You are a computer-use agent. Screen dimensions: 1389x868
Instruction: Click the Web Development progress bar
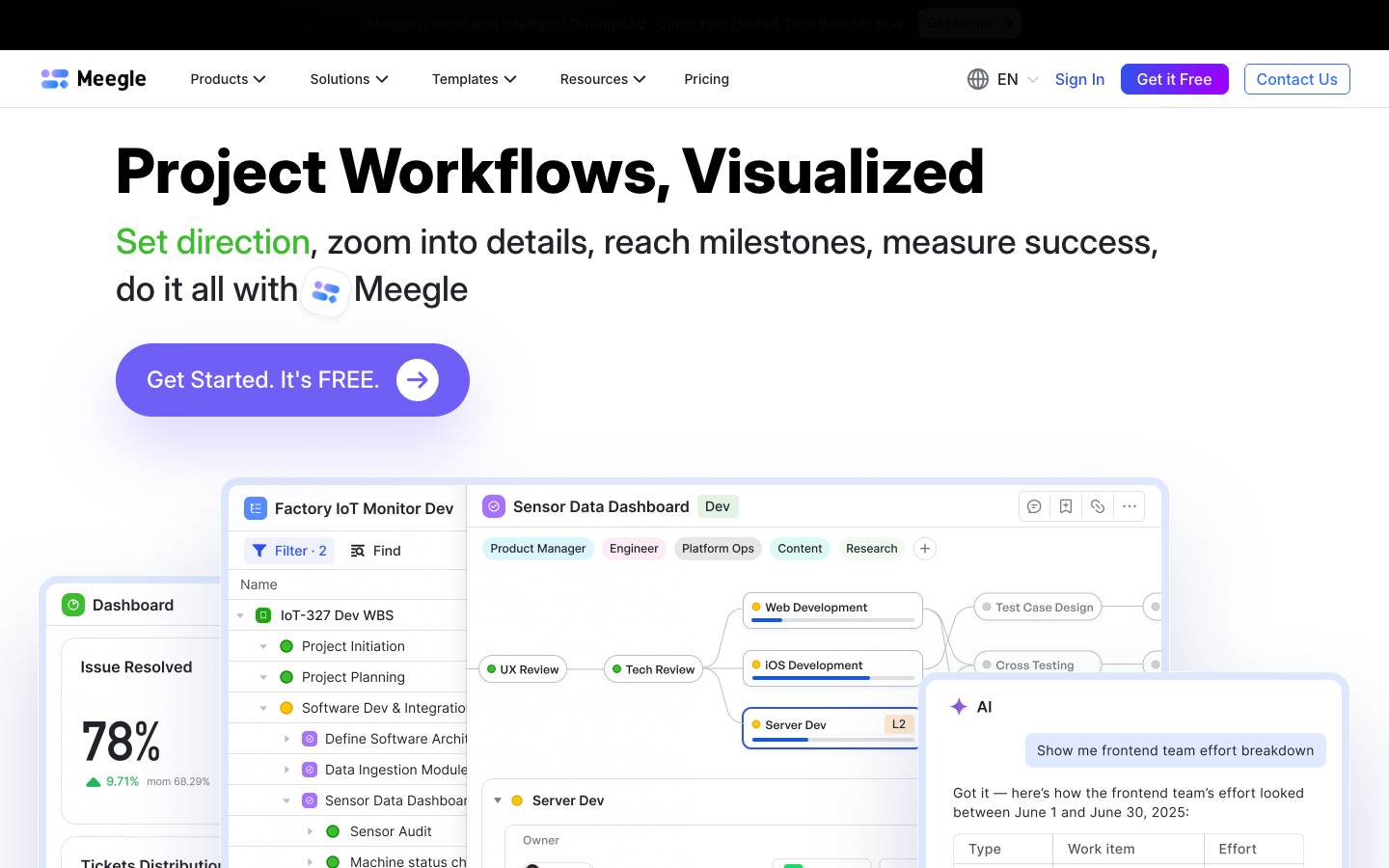pos(832,620)
